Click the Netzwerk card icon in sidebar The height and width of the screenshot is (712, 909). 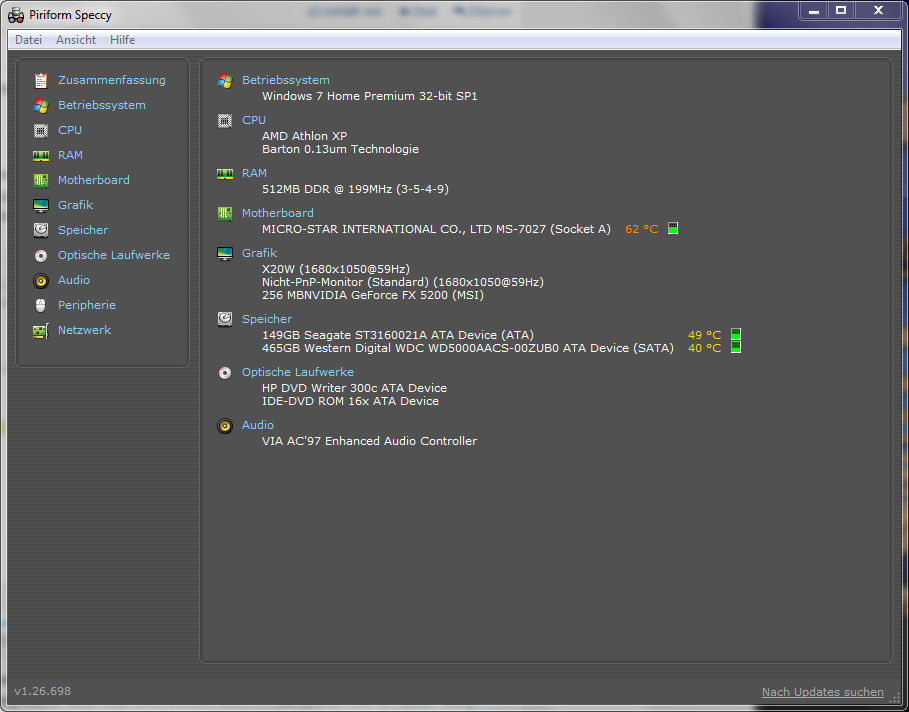pos(41,330)
